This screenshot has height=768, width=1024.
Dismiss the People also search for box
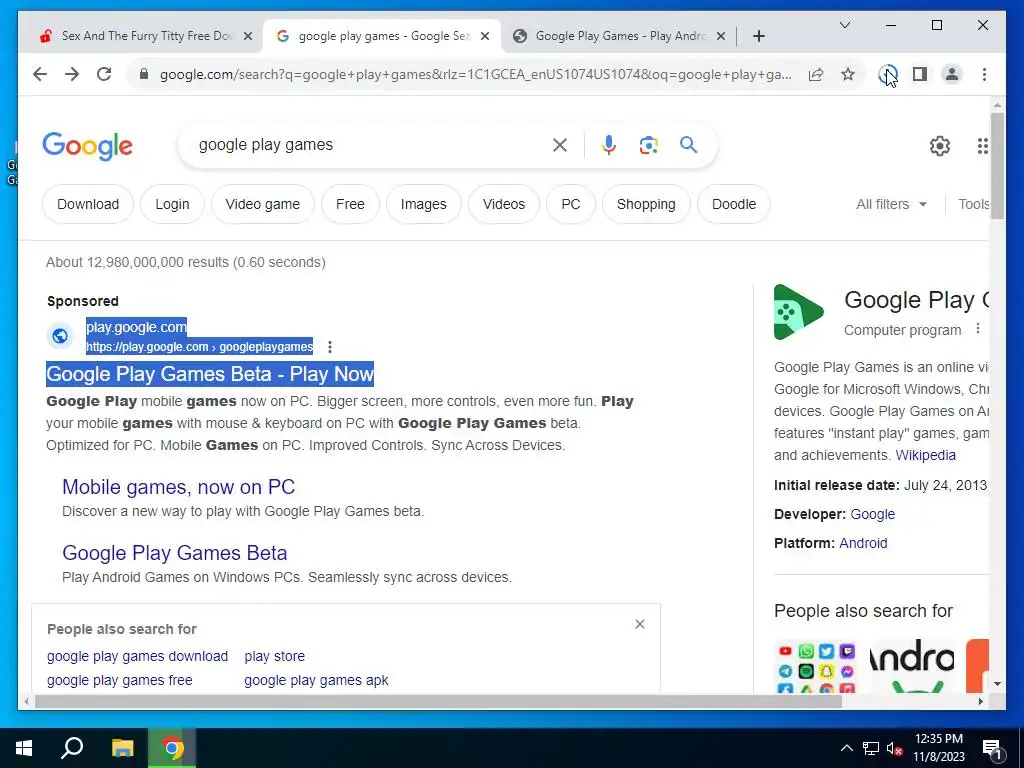click(x=639, y=624)
